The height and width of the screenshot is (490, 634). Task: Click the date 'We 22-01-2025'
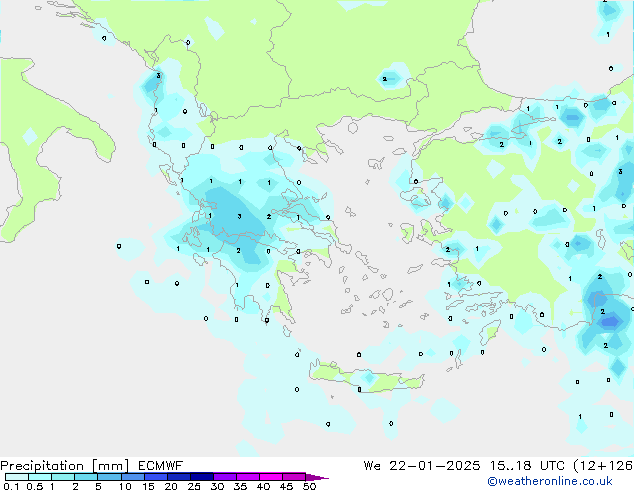click(422, 466)
